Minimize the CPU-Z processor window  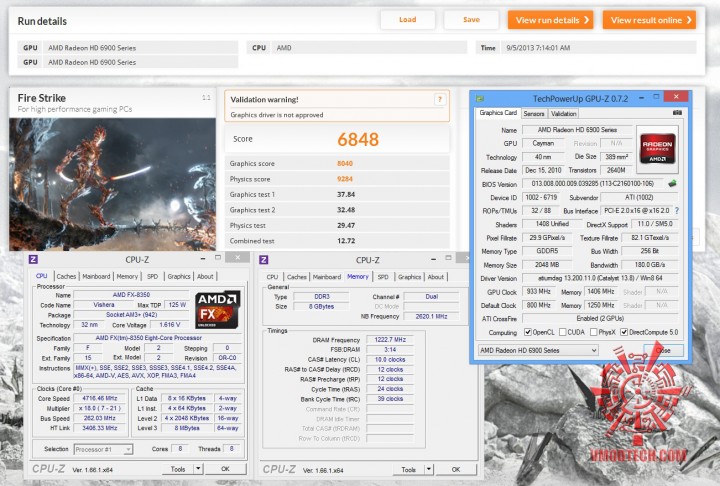pyautogui.click(x=202, y=259)
